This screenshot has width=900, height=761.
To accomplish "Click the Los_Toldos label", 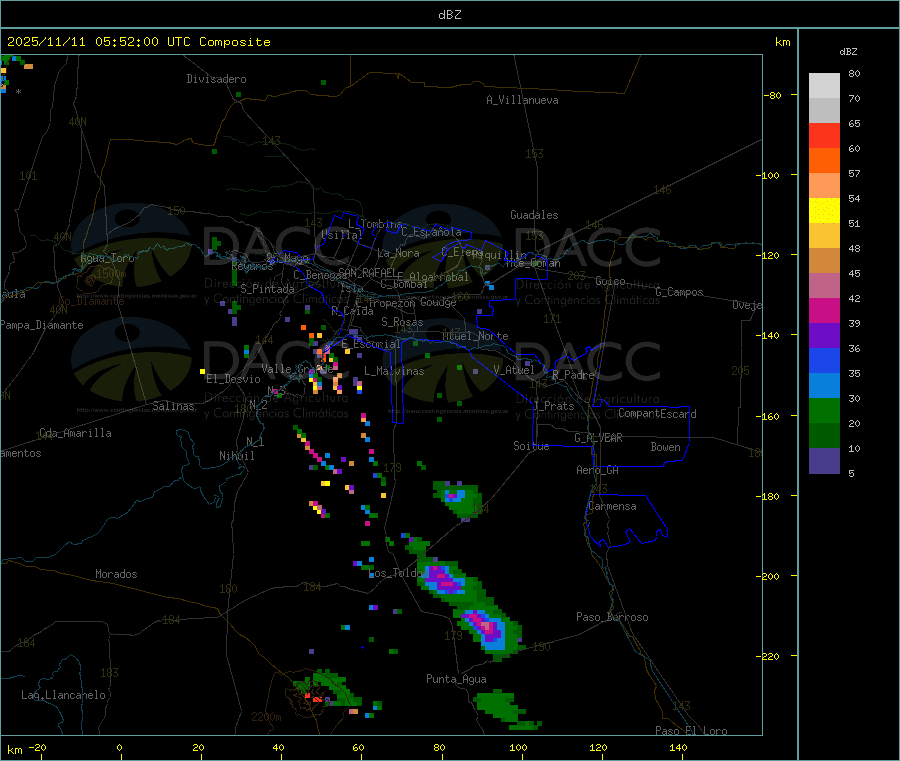I will [397, 573].
